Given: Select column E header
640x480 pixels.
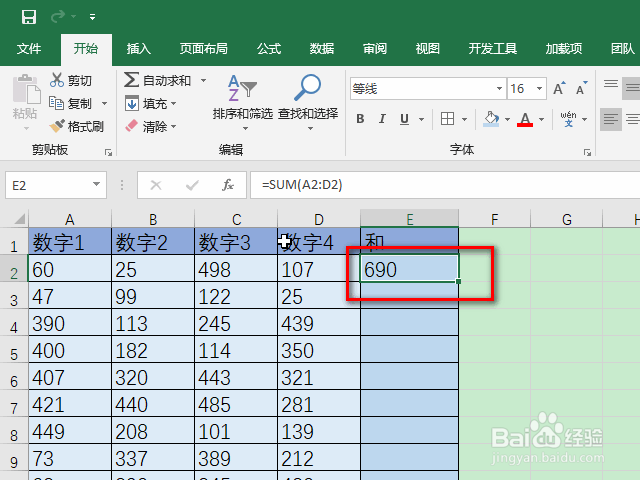Looking at the screenshot, I should (x=409, y=219).
